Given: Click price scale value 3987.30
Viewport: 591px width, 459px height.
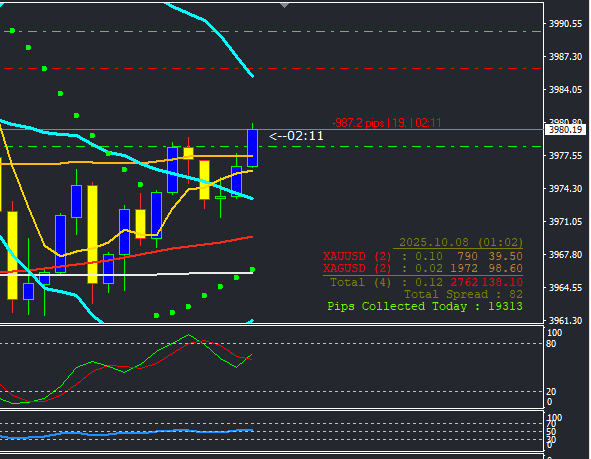Looking at the screenshot, I should tap(565, 57).
